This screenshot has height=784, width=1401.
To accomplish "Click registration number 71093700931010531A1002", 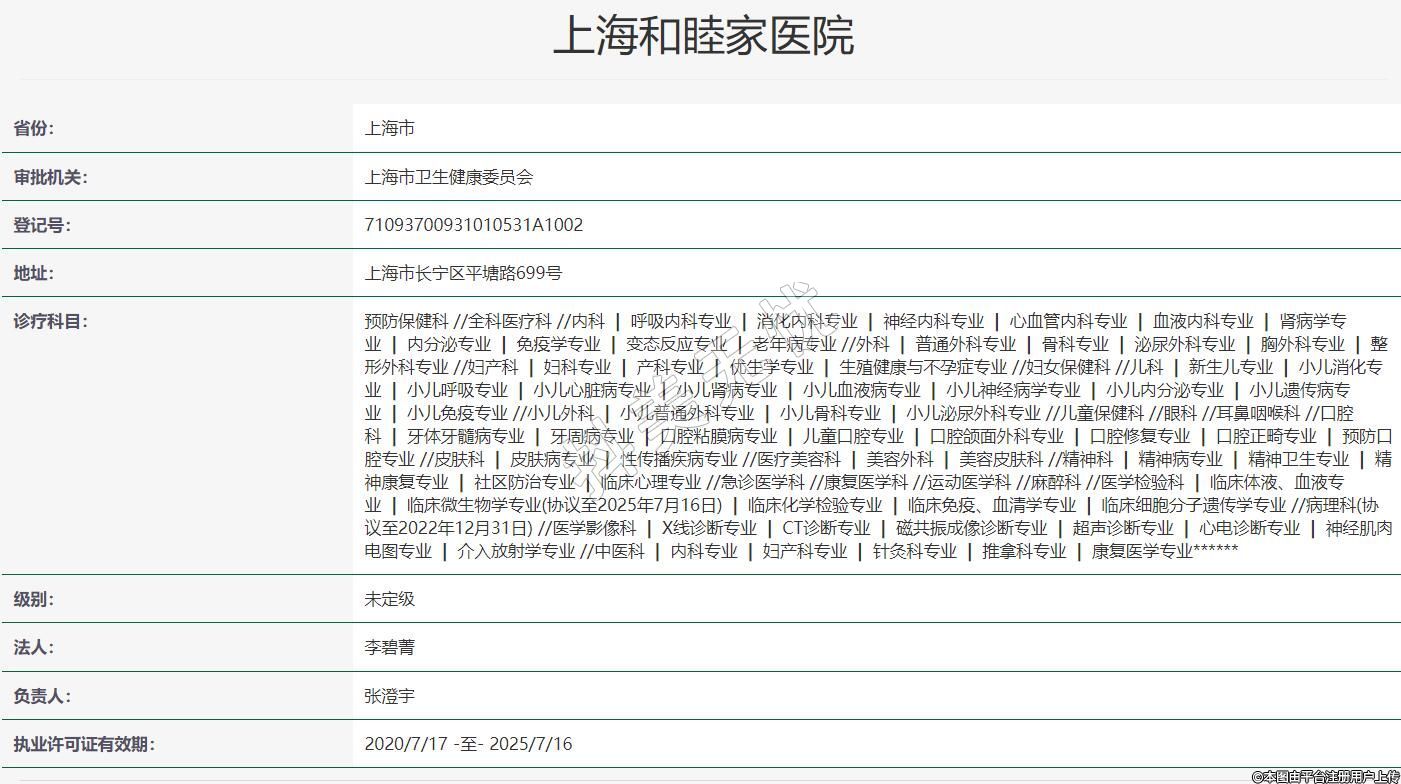I will (x=473, y=225).
